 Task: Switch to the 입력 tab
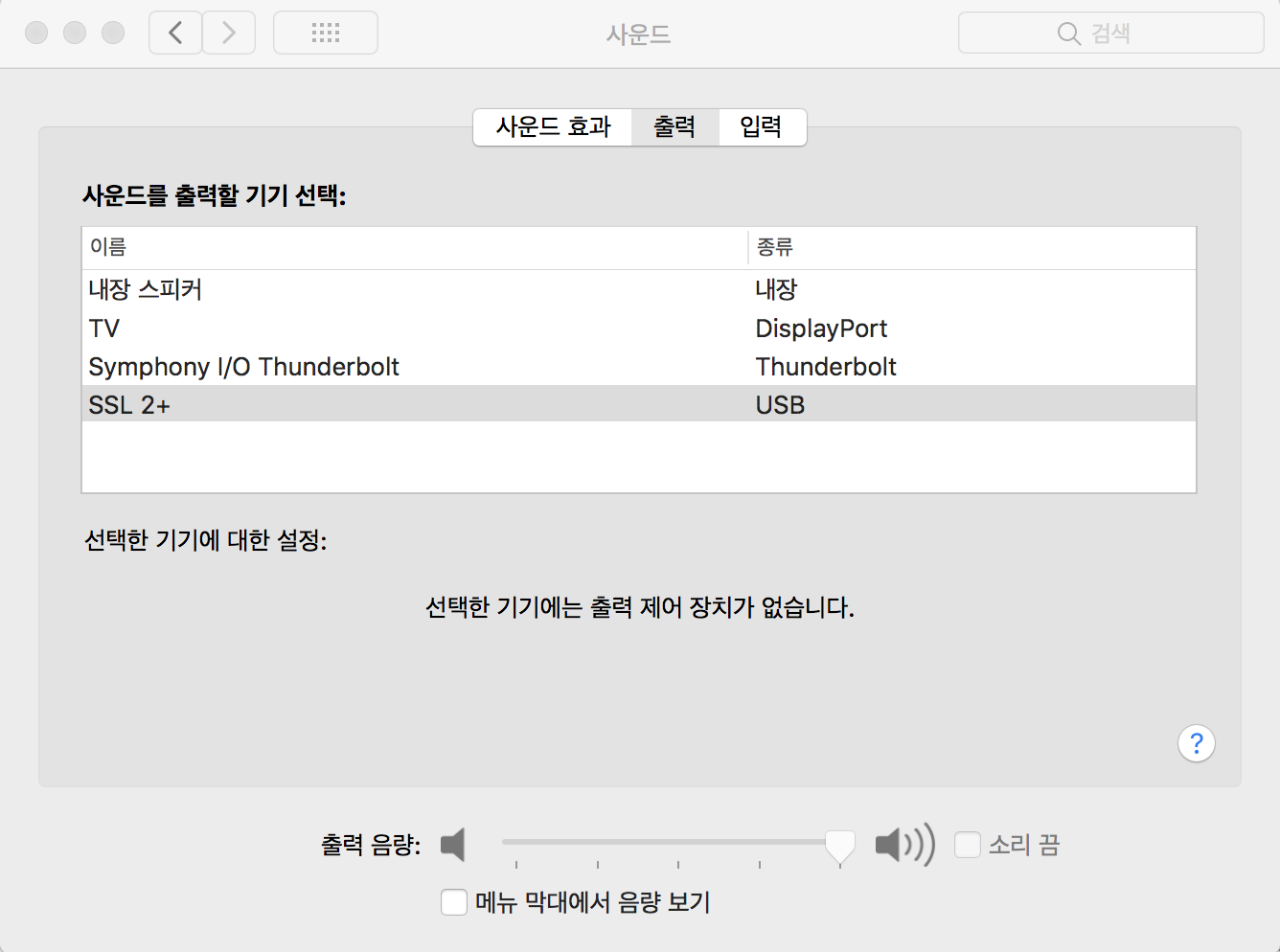(762, 126)
